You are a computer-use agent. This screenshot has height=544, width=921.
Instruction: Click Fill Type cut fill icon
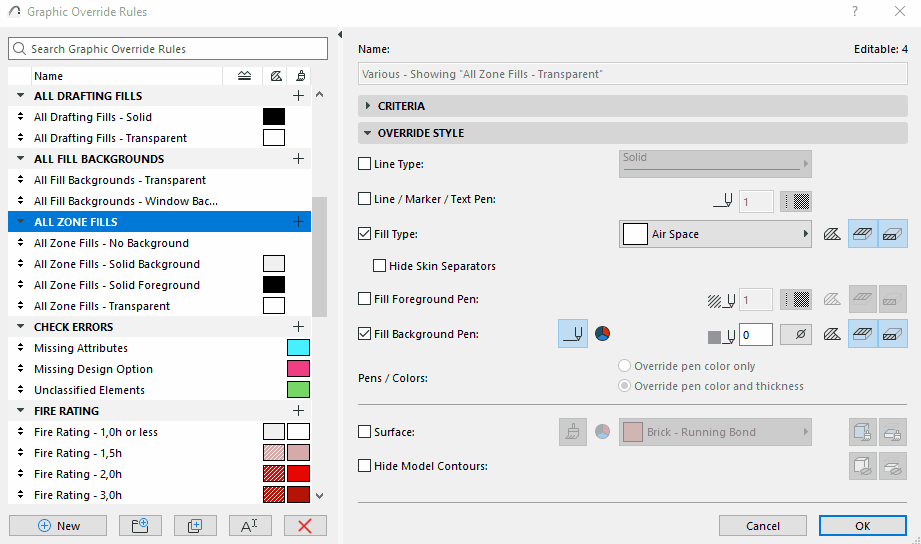coord(893,234)
